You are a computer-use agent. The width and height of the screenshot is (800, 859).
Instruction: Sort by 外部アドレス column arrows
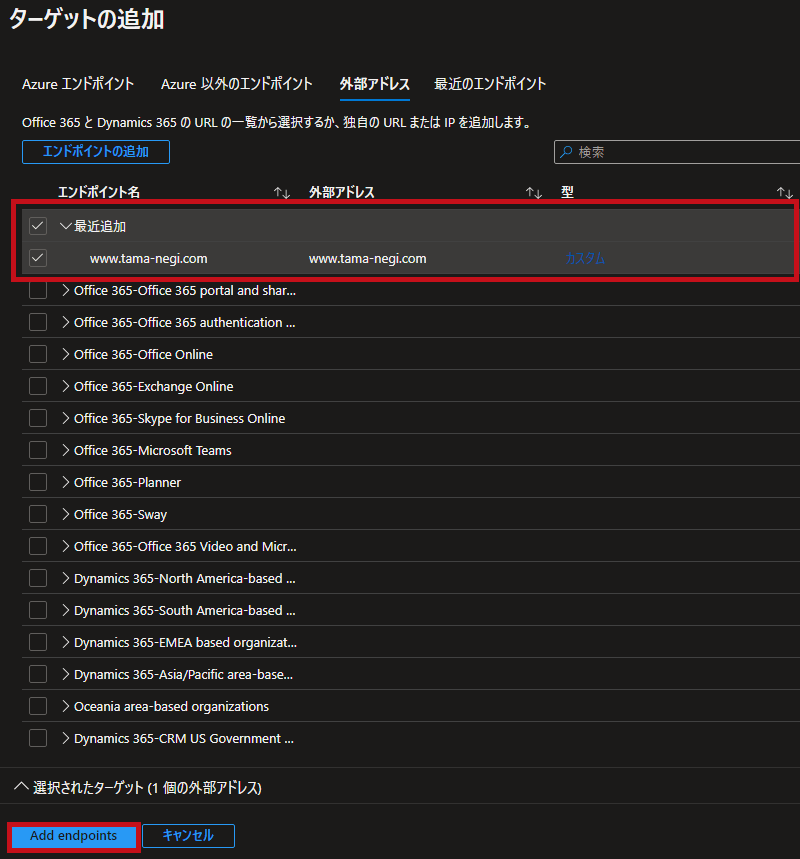click(x=534, y=193)
